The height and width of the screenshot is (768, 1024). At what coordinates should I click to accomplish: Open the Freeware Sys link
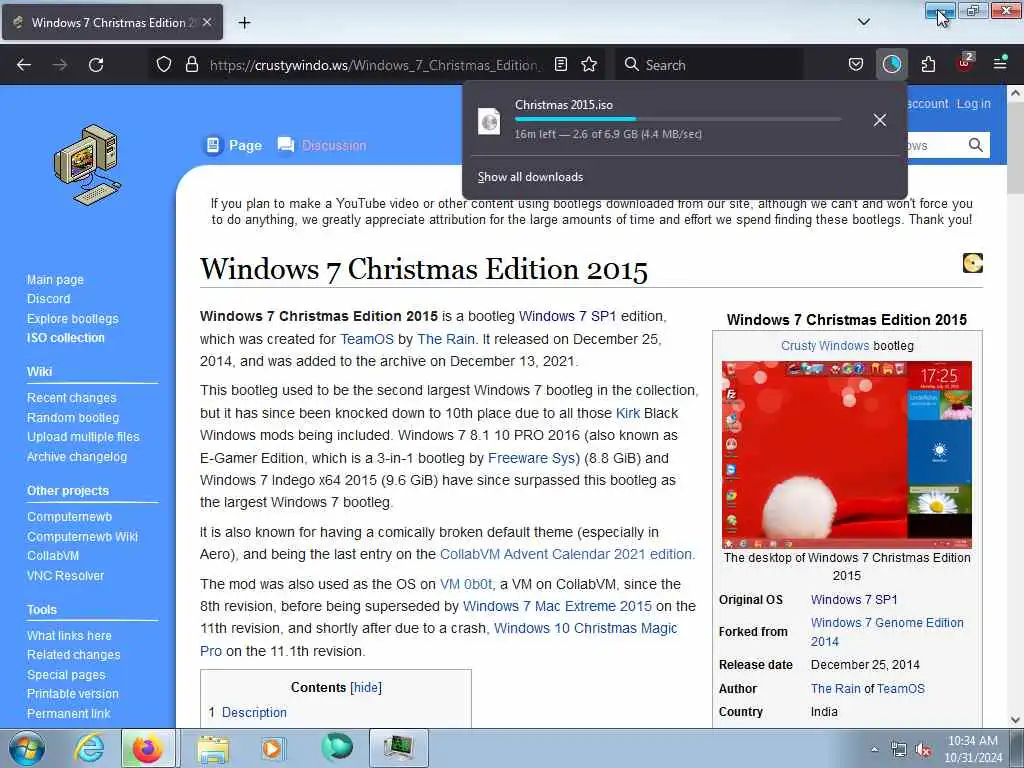tap(534, 458)
